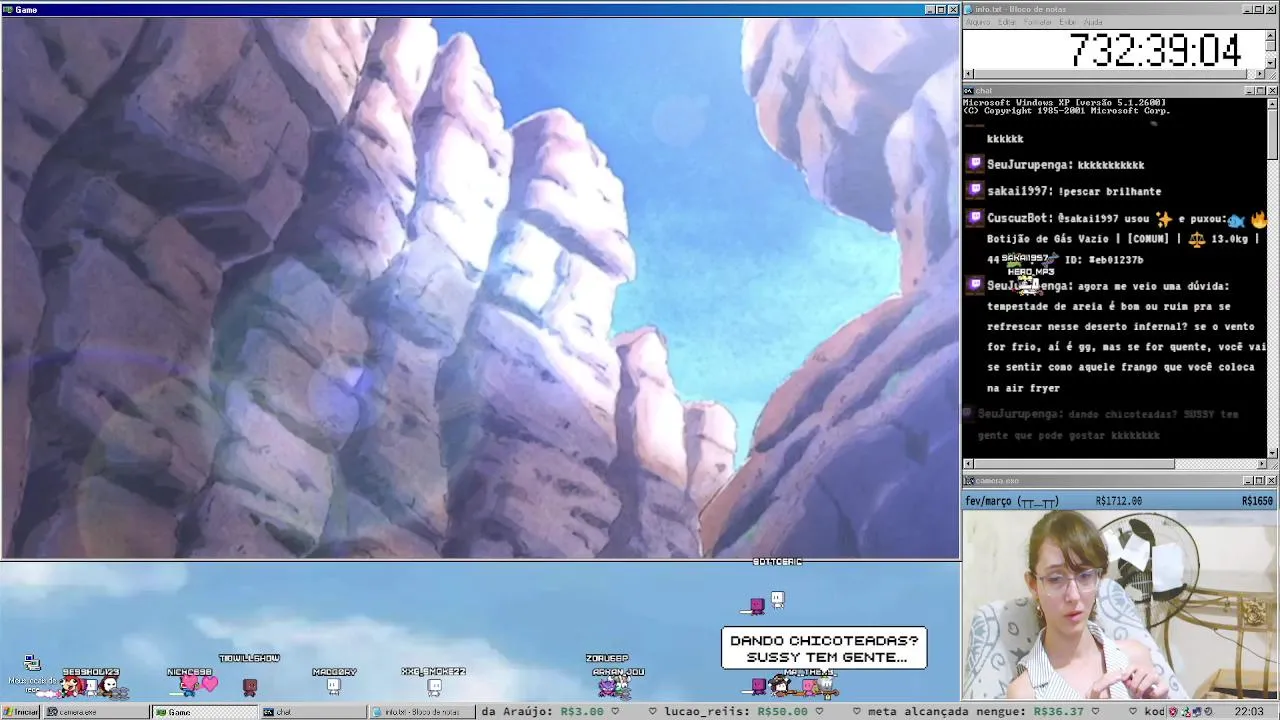Click 'lucao_reiis: R$50.00' ticker entry
This screenshot has width=1280, height=720.
(x=735, y=712)
